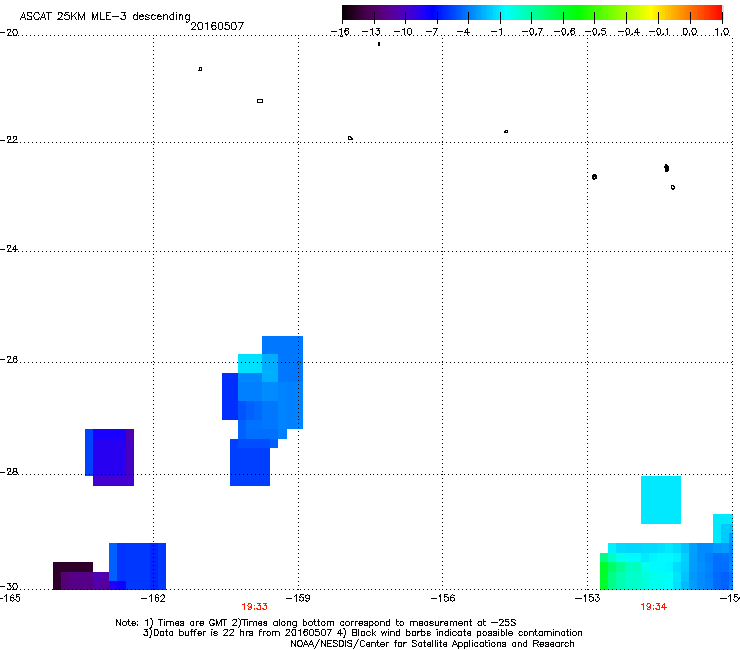Click the "-16" color scale label
Image resolution: width=740 pixels, height=650 pixels.
pos(340,32)
